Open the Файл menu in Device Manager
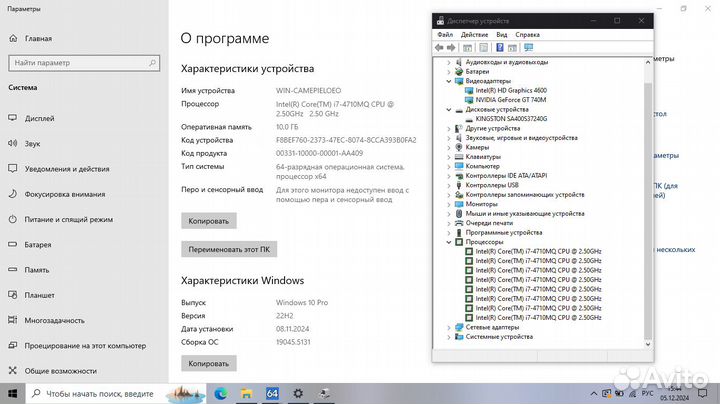The image size is (720, 404). 445,34
